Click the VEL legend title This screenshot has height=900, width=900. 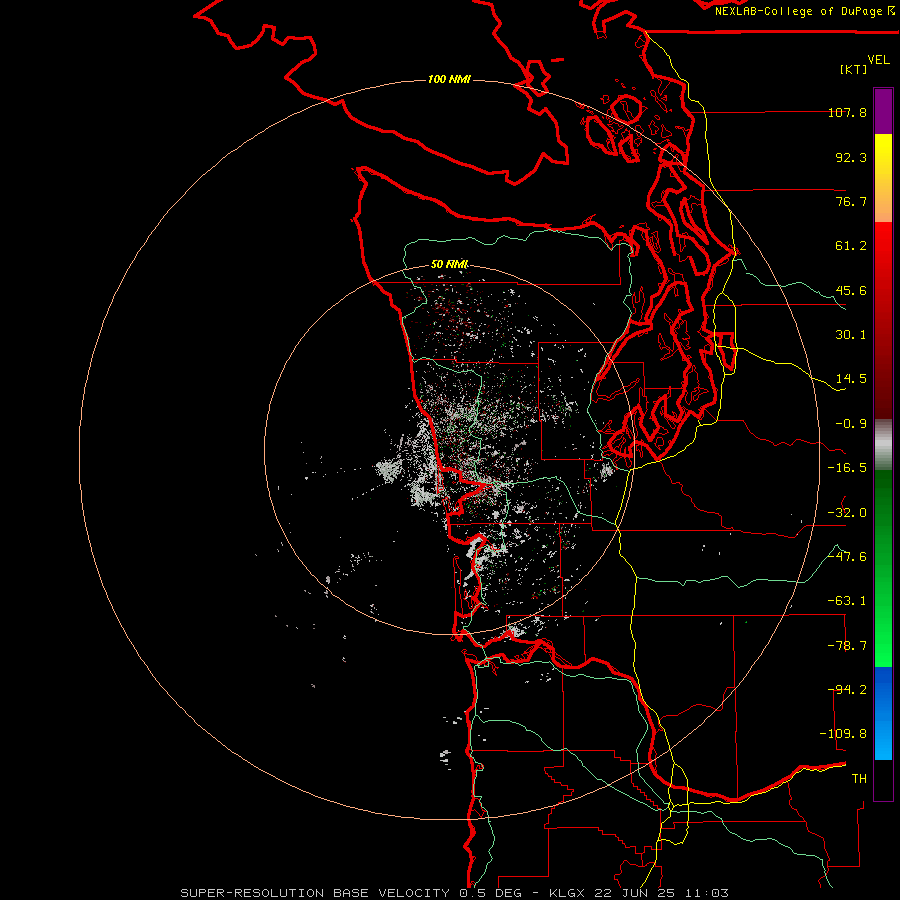(878, 59)
